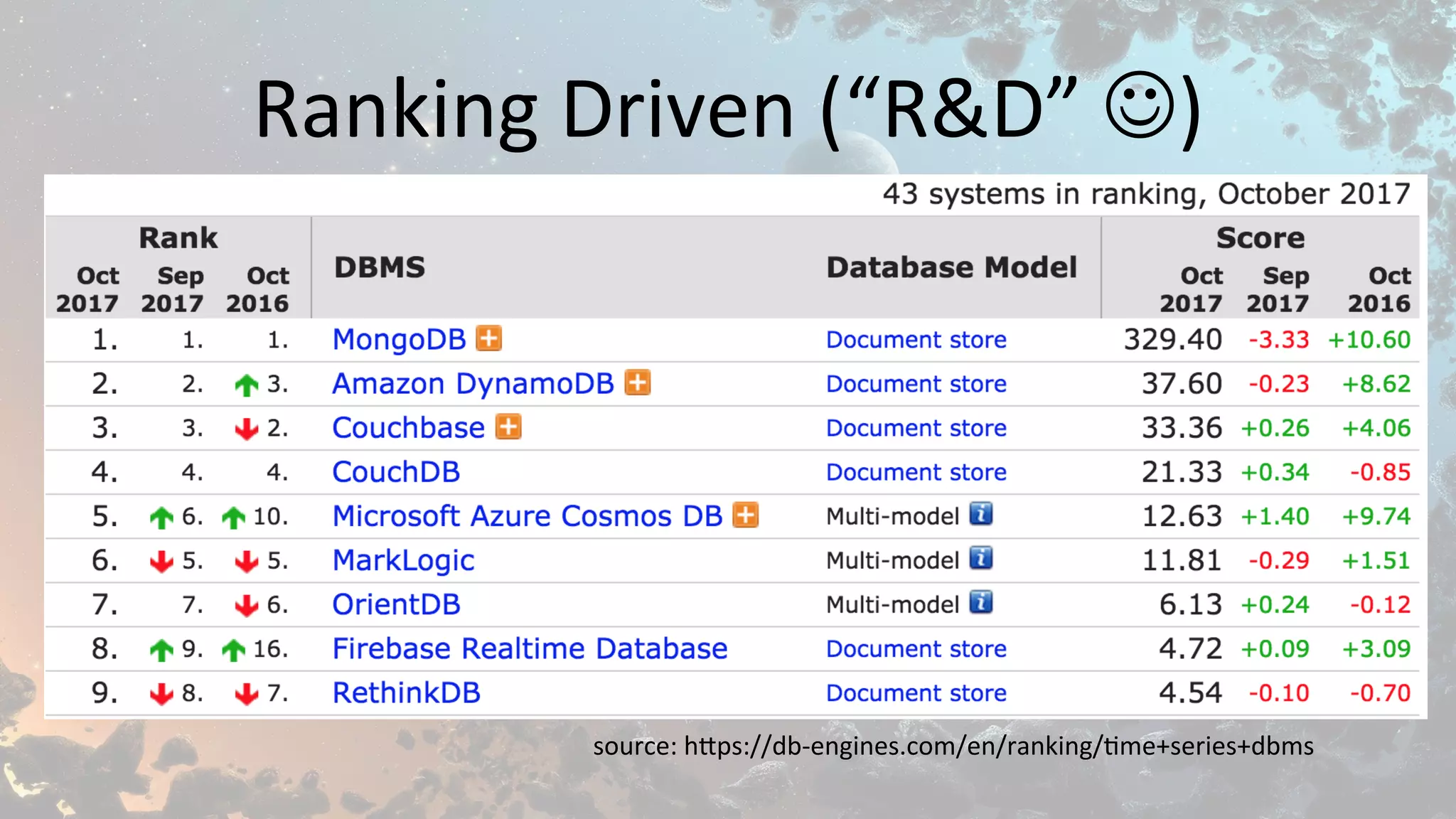Click Document store link in the DynamoDB row
This screenshot has width=1456, height=819.
click(916, 384)
